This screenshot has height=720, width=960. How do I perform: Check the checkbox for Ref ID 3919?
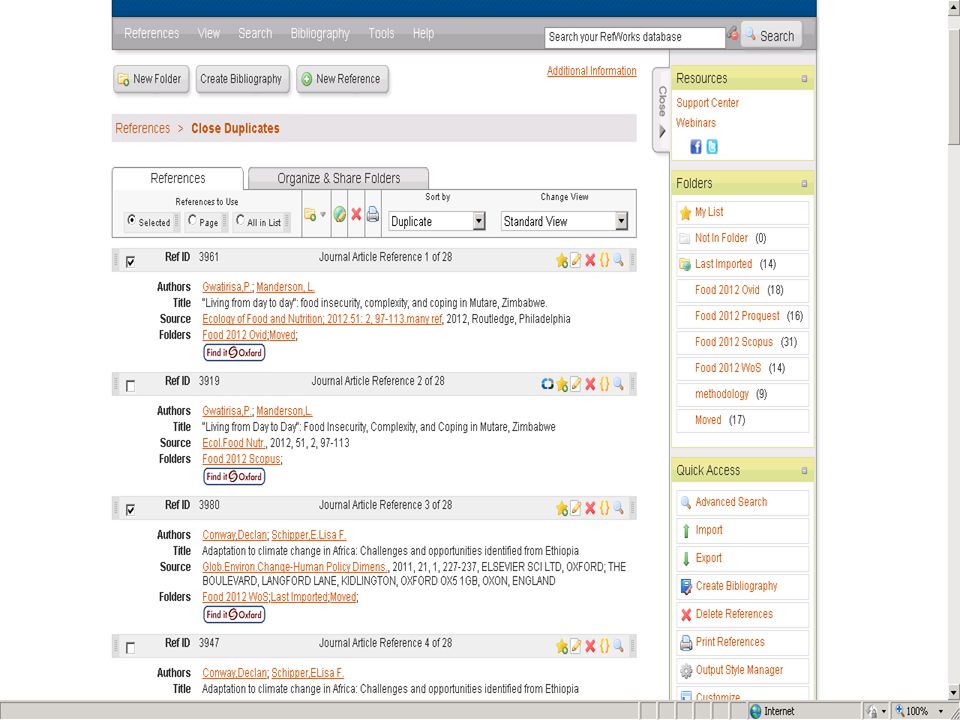[x=130, y=386]
